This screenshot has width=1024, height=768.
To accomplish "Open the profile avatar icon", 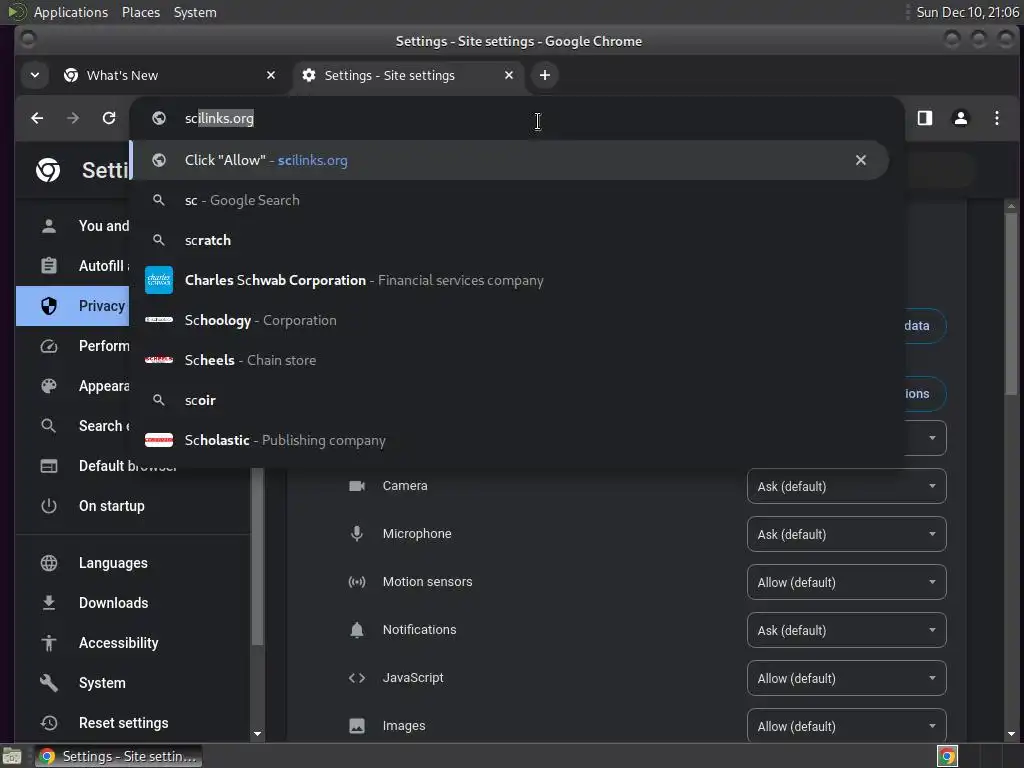I will 961,118.
